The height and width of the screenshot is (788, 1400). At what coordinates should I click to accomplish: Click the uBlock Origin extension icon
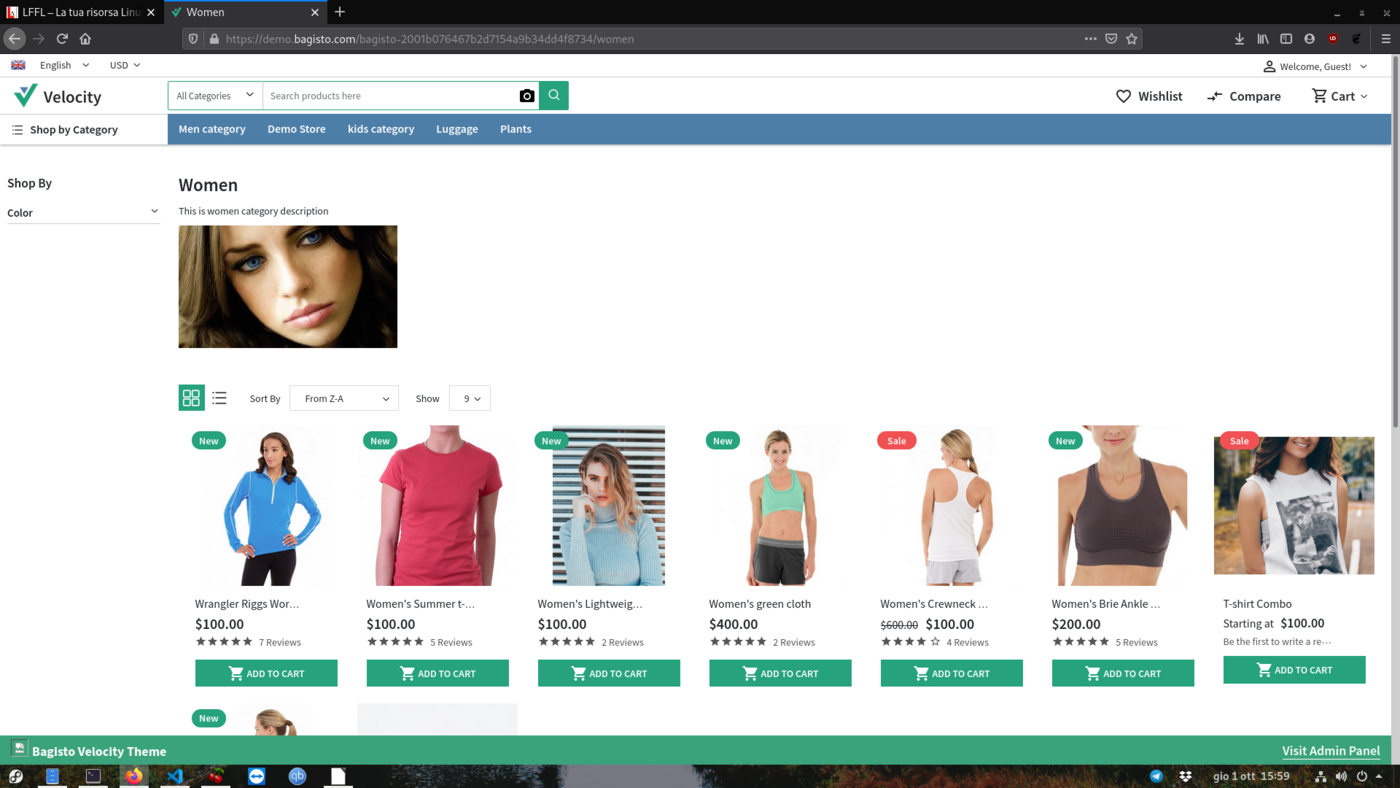(1333, 39)
